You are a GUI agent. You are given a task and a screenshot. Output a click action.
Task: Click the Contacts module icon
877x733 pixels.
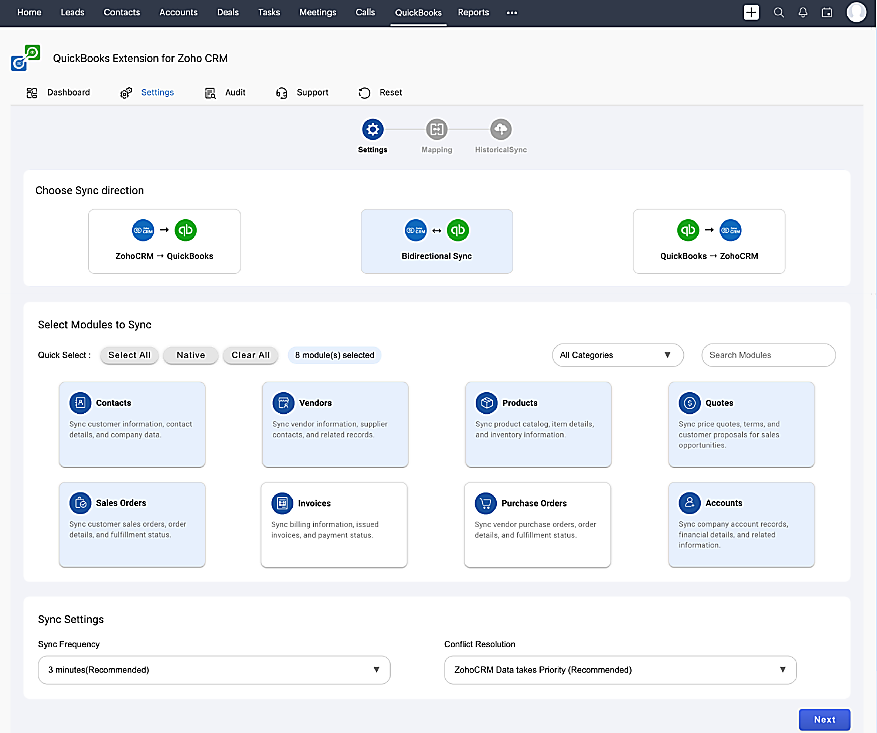80,403
